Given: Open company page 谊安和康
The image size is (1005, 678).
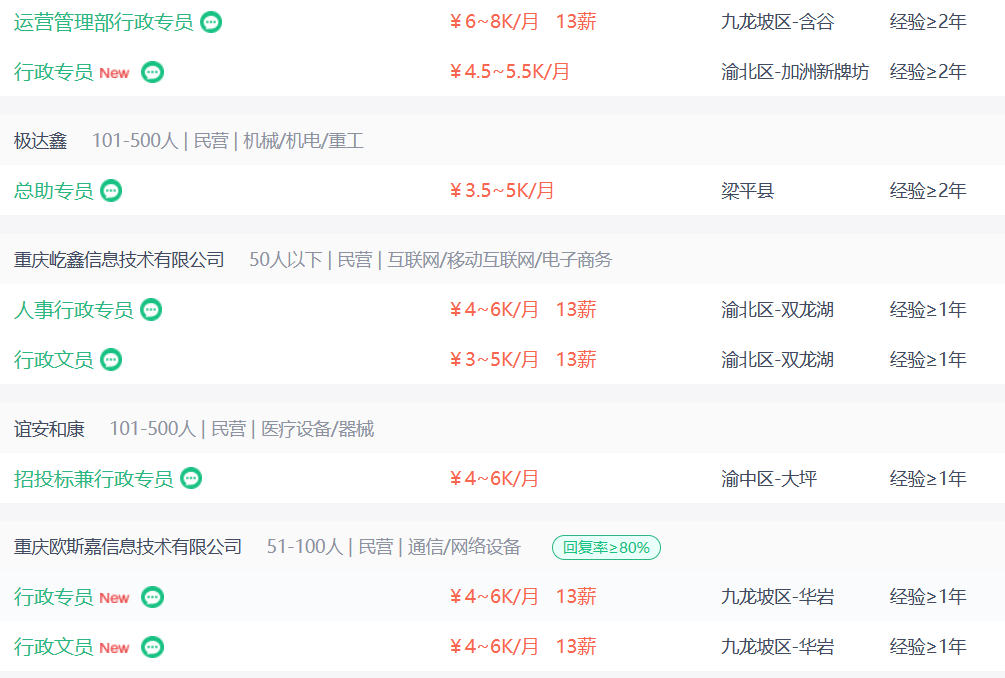Looking at the screenshot, I should pos(49,429).
